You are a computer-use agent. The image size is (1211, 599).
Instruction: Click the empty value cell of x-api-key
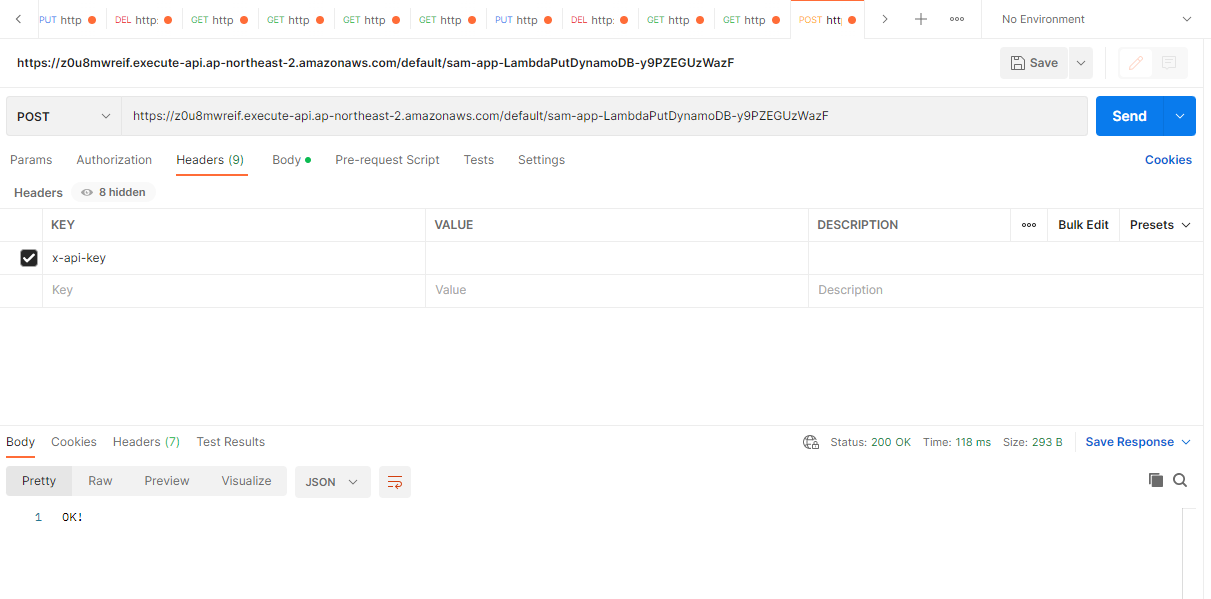coord(617,258)
